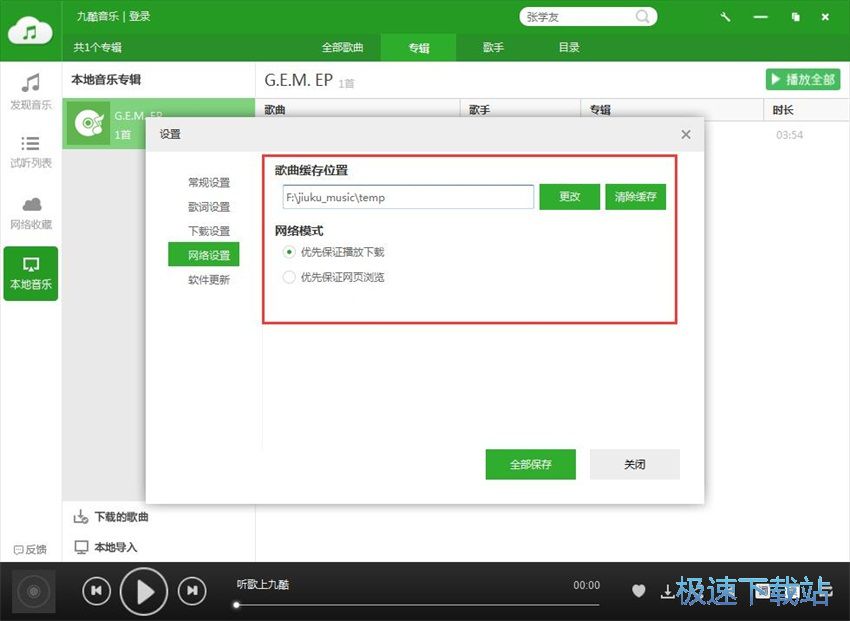This screenshot has height=621, width=850.
Task: Switch to Artist (歌手) tab
Action: point(493,48)
